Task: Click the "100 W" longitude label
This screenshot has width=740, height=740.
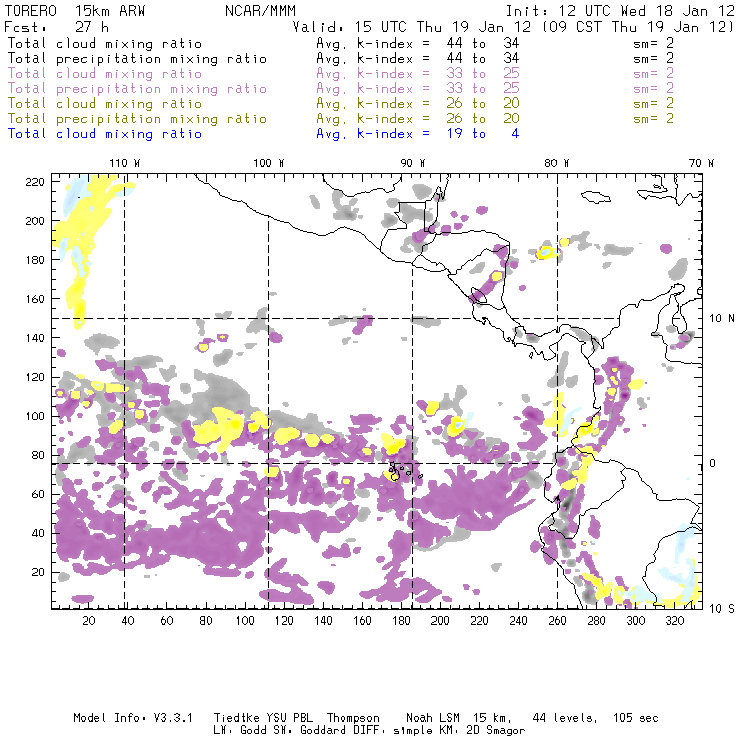Action: coord(269,163)
